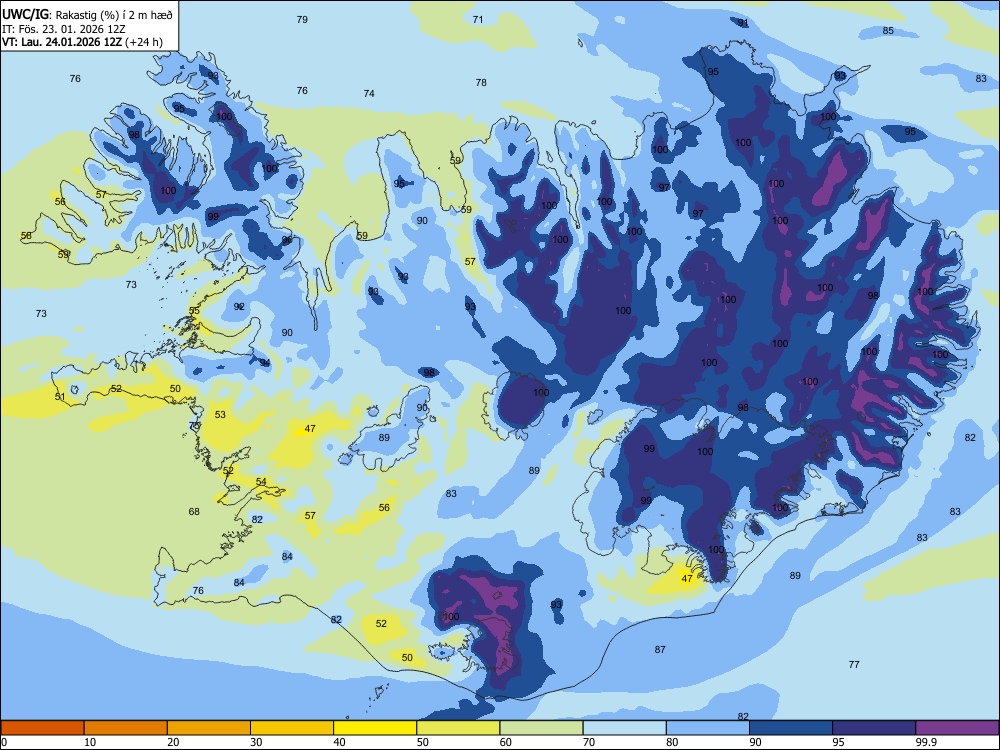
Task: Click the 95–99.9 navy legend swatch
Action: click(874, 728)
